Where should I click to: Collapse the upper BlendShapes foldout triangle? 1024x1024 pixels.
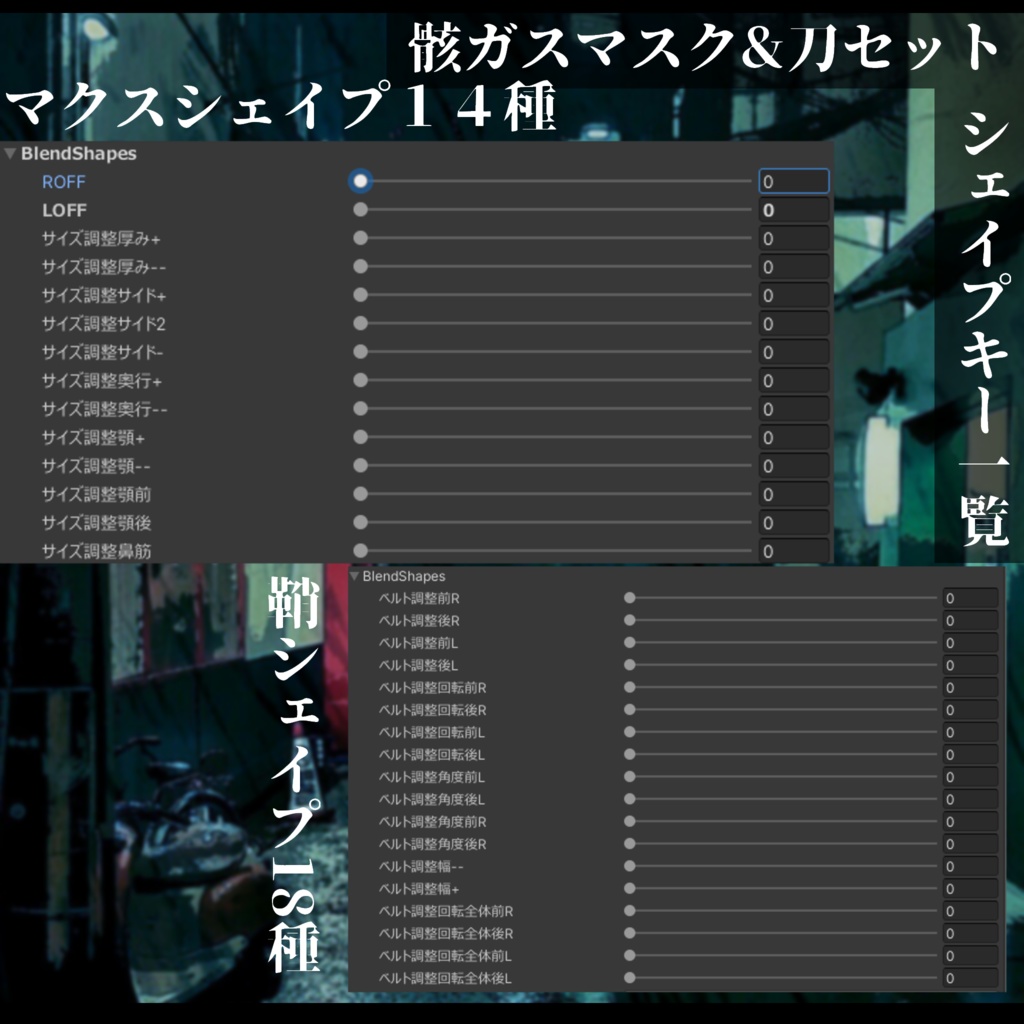pyautogui.click(x=10, y=154)
